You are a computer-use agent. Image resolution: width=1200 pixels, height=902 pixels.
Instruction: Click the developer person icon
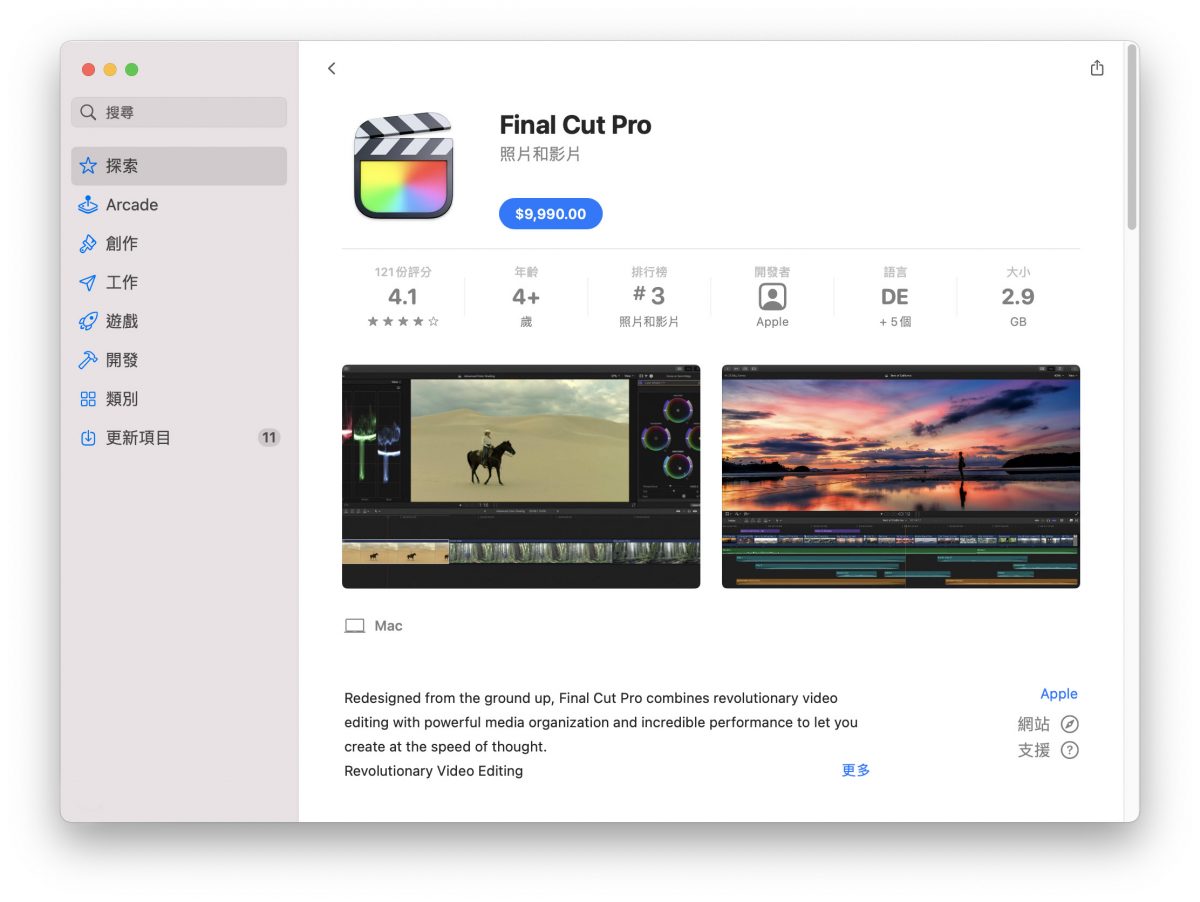point(772,297)
